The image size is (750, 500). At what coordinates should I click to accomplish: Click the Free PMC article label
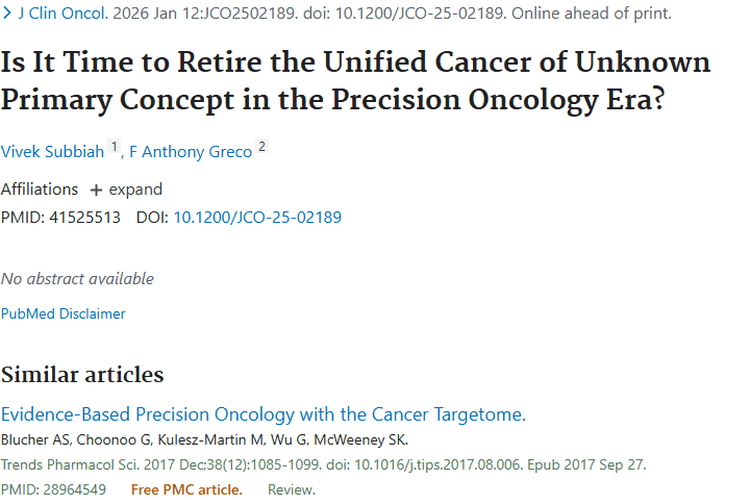[186, 489]
